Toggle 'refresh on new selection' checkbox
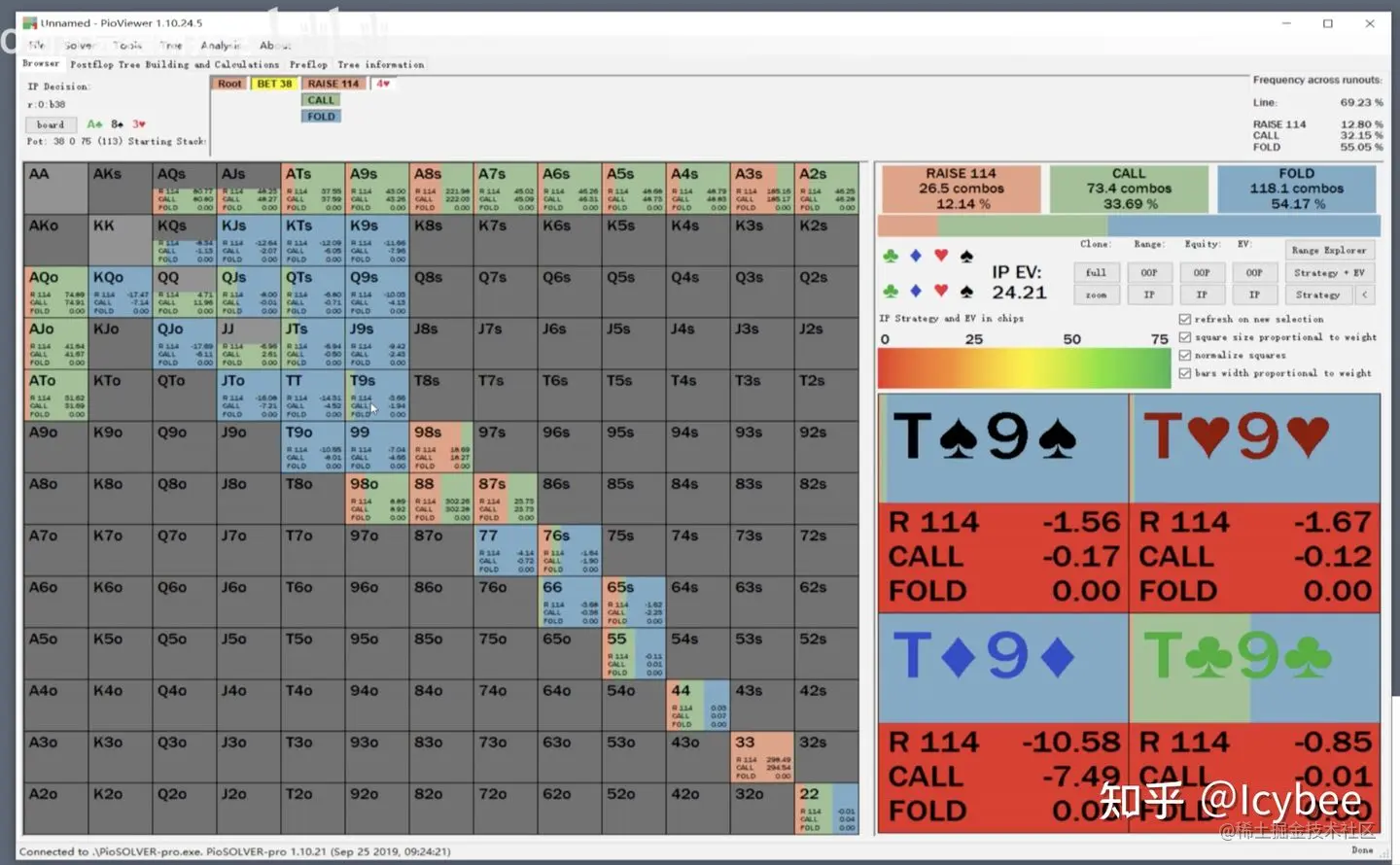 [1185, 319]
